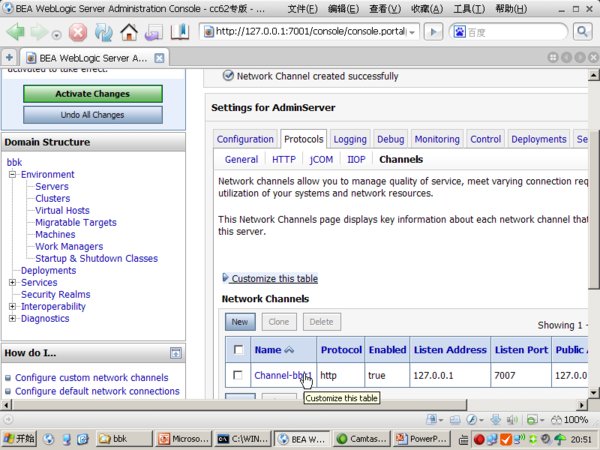Open the 开始 Start button

point(19,439)
